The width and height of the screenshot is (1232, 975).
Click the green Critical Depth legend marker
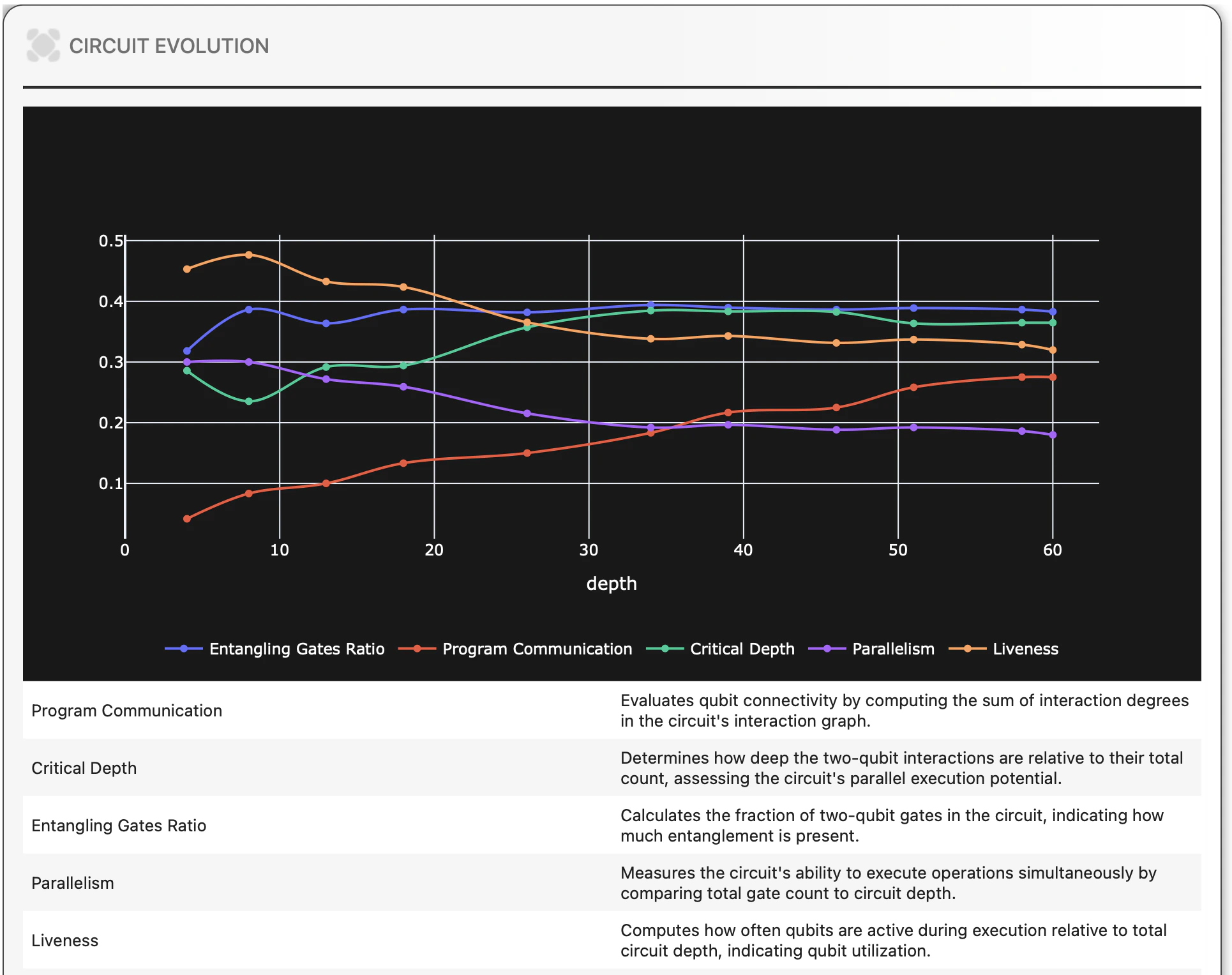pyautogui.click(x=665, y=649)
